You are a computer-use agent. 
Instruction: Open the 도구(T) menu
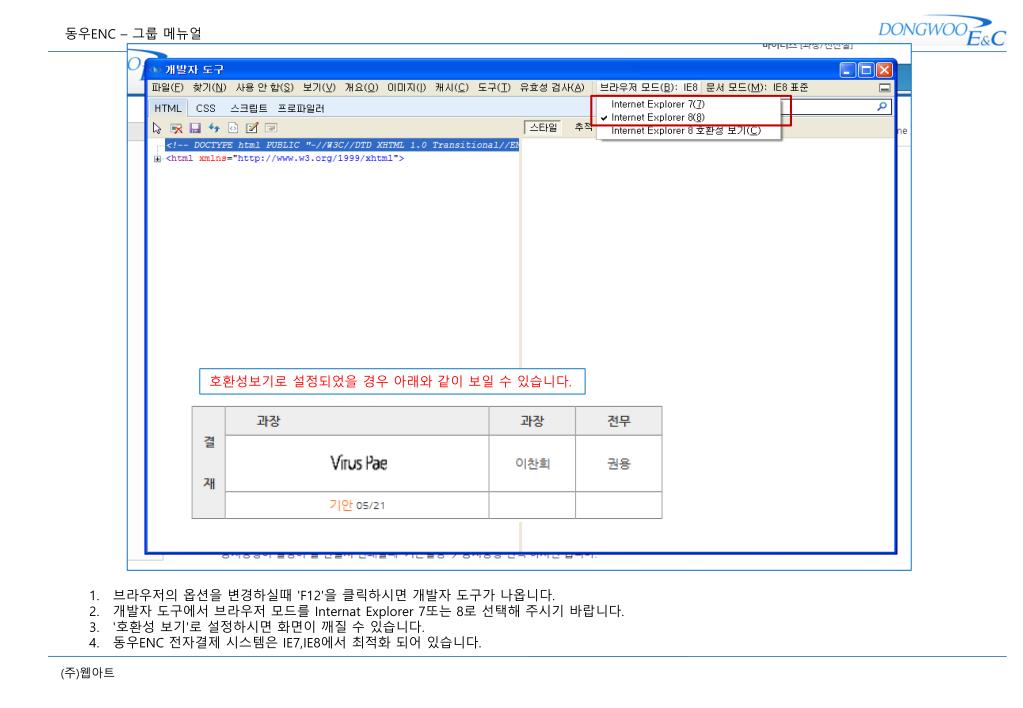tap(494, 87)
